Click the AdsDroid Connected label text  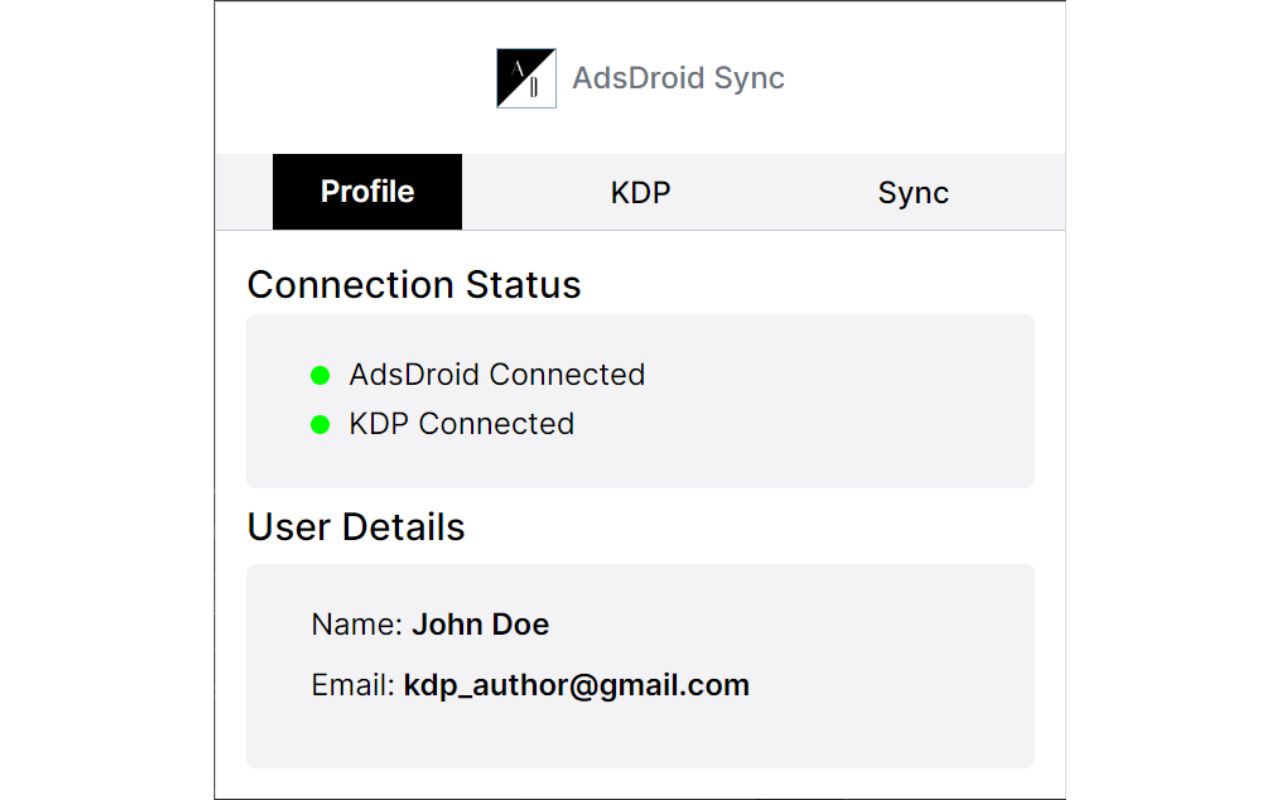point(497,375)
